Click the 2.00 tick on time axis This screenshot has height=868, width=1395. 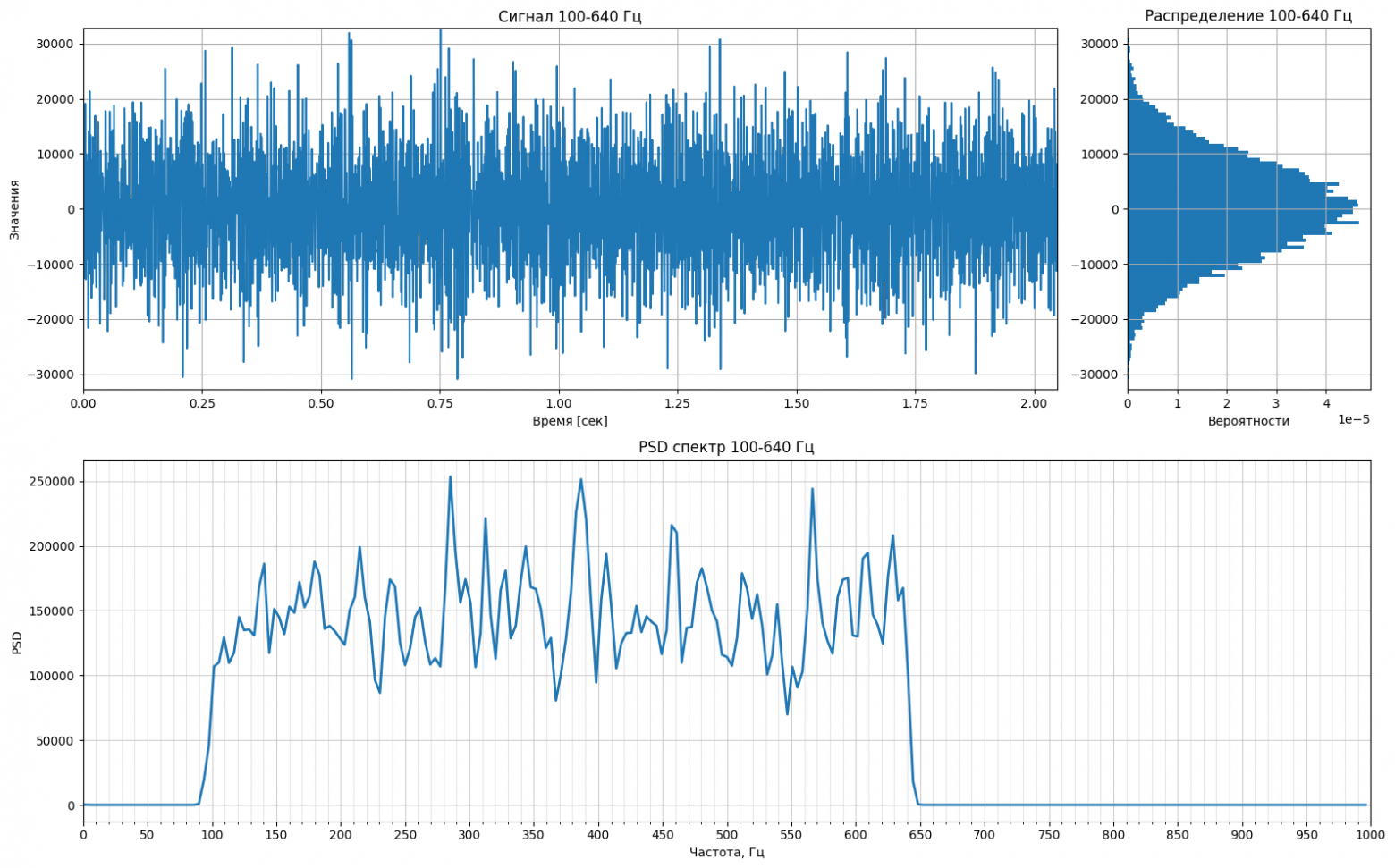point(1033,403)
